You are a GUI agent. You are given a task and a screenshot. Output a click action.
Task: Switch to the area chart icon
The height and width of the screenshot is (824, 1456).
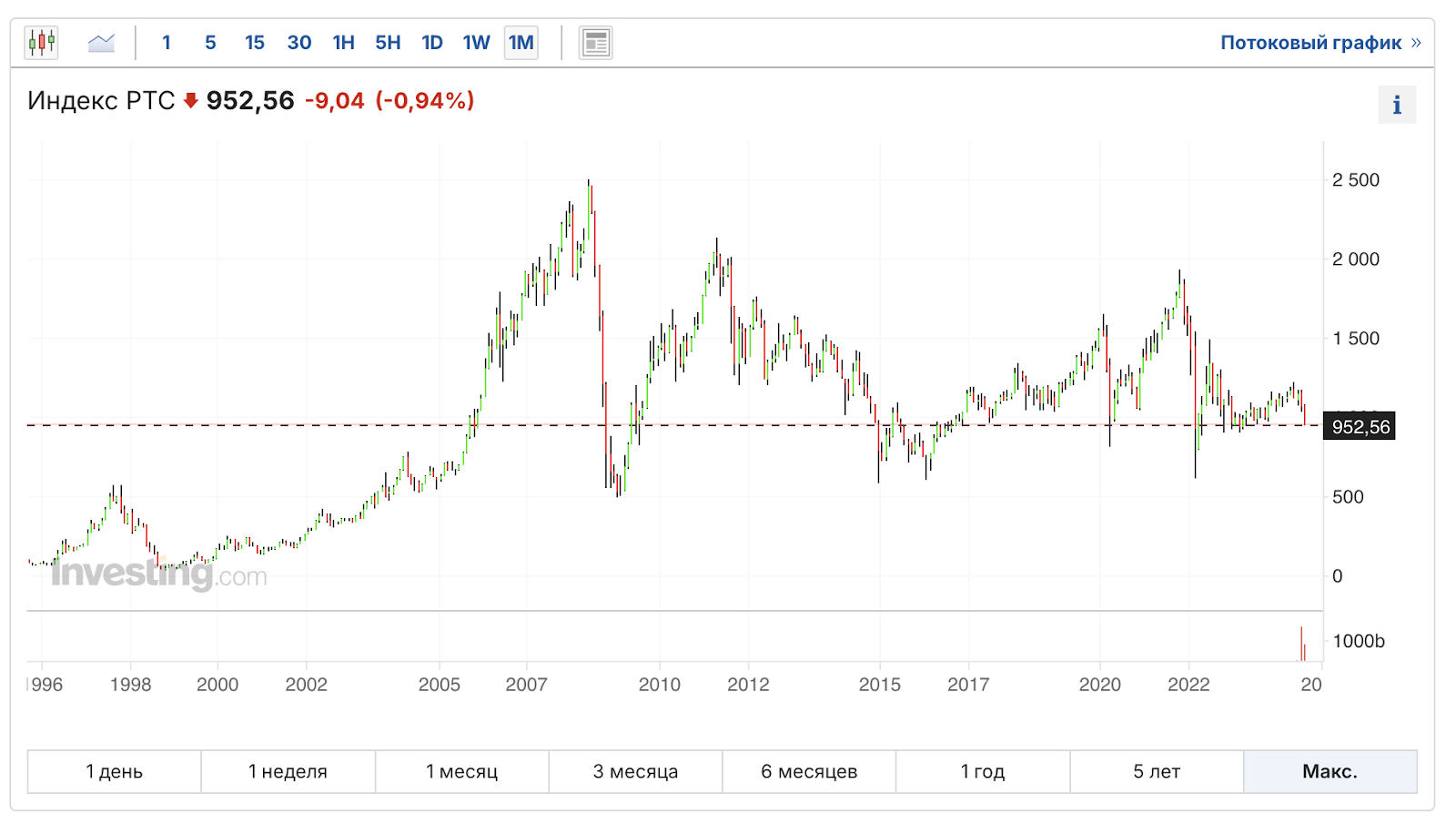tap(101, 43)
